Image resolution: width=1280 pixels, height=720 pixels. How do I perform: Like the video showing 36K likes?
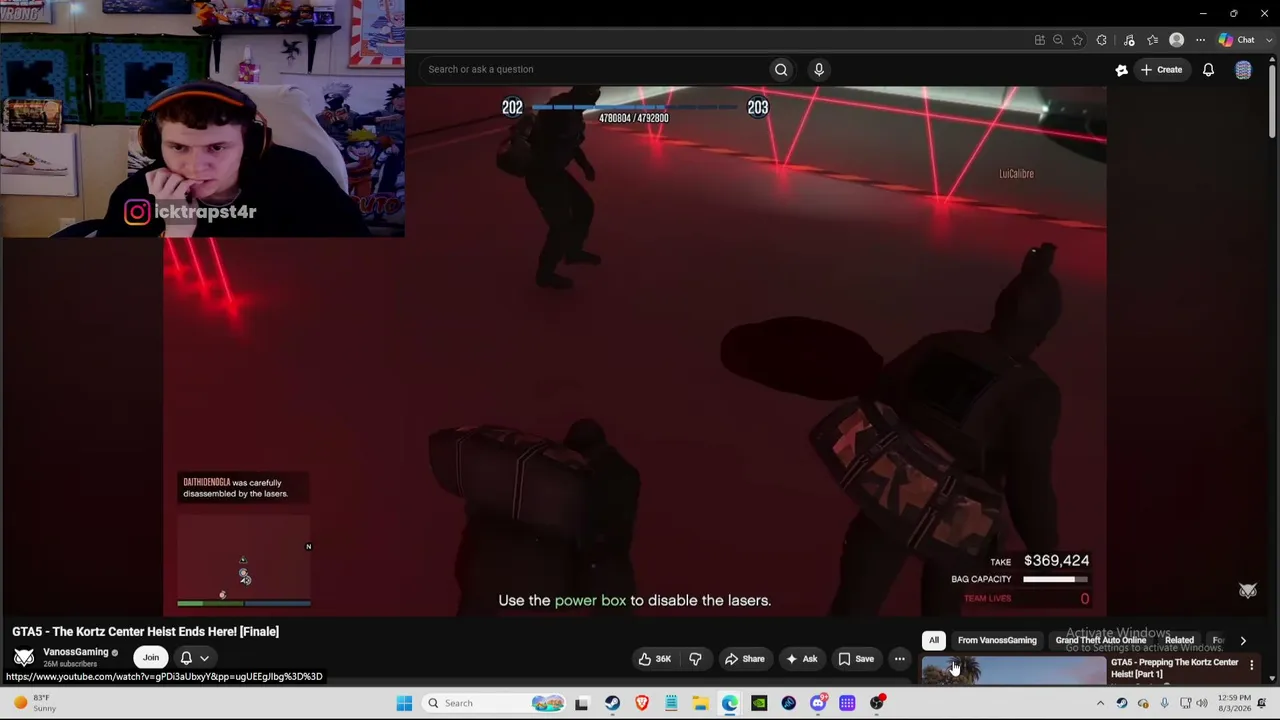[655, 659]
